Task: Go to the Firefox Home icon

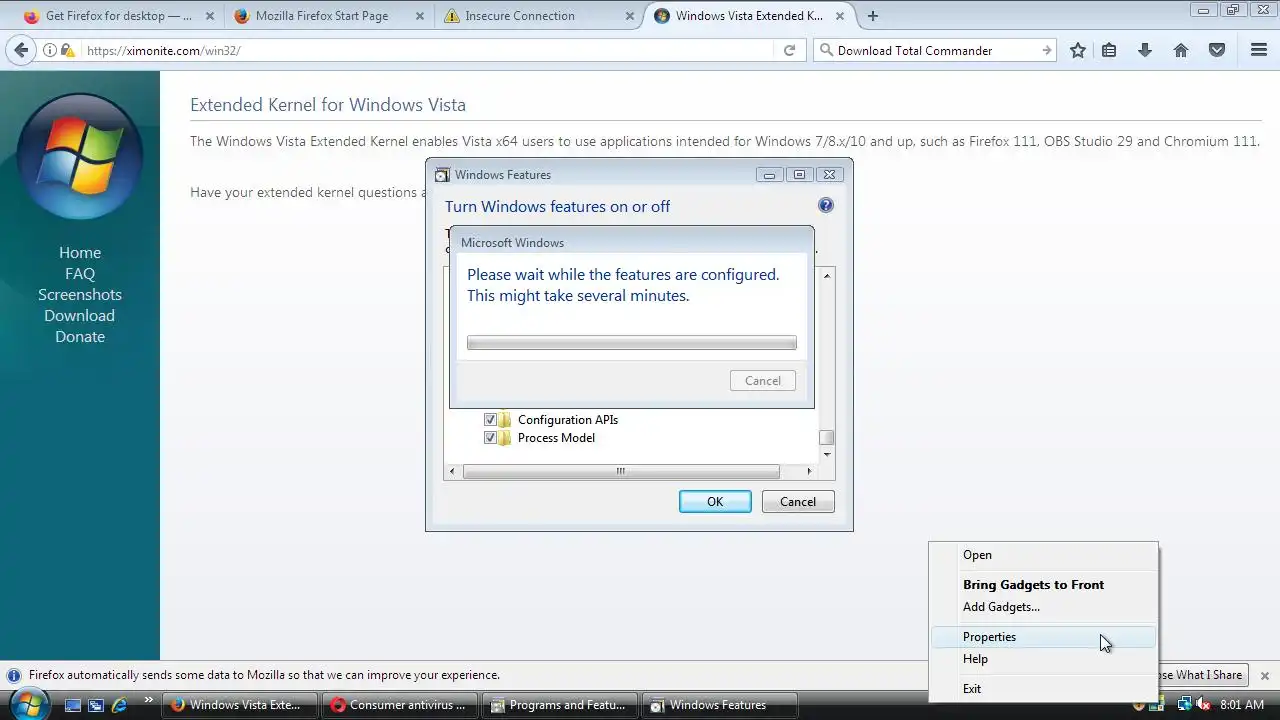Action: (1181, 50)
